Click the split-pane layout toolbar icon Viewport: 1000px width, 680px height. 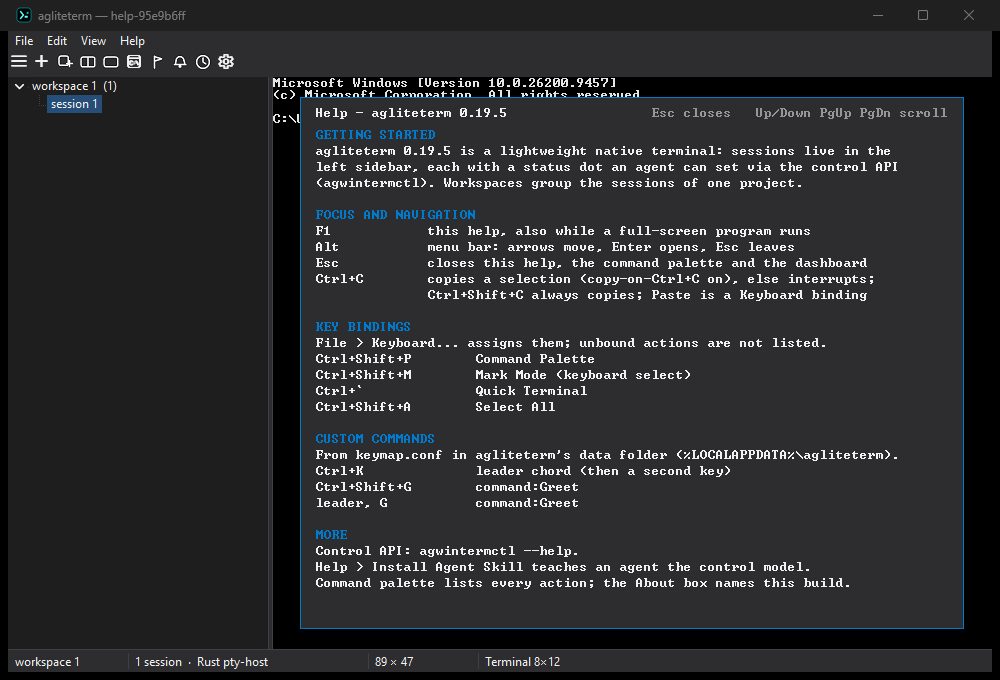(x=88, y=61)
